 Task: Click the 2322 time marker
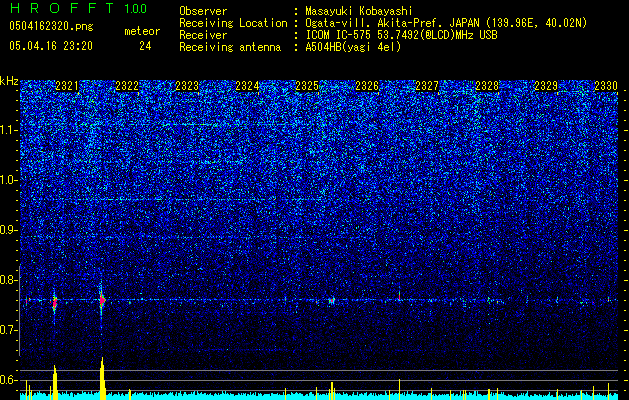click(127, 86)
